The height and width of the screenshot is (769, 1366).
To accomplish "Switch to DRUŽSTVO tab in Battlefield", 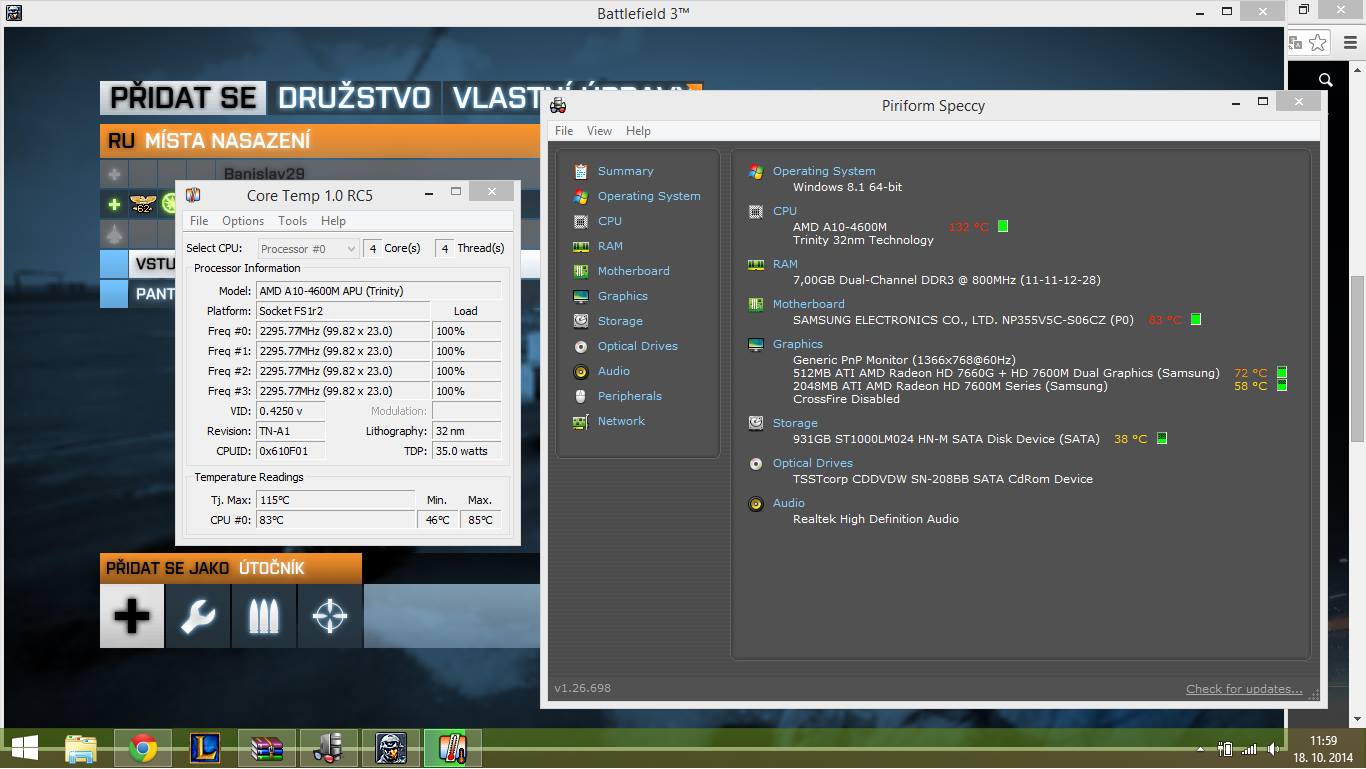I will [x=354, y=98].
